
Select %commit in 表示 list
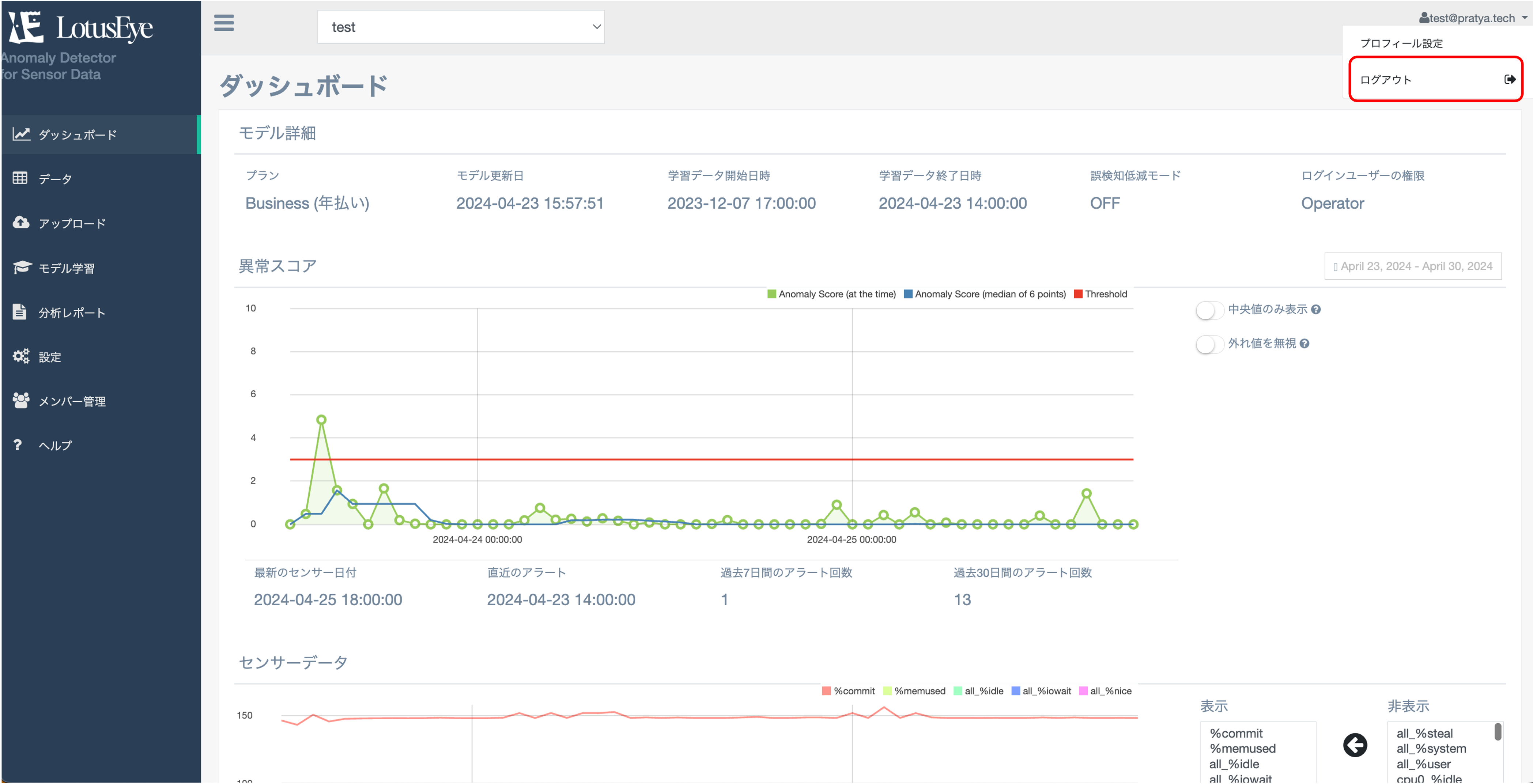pos(1236,734)
